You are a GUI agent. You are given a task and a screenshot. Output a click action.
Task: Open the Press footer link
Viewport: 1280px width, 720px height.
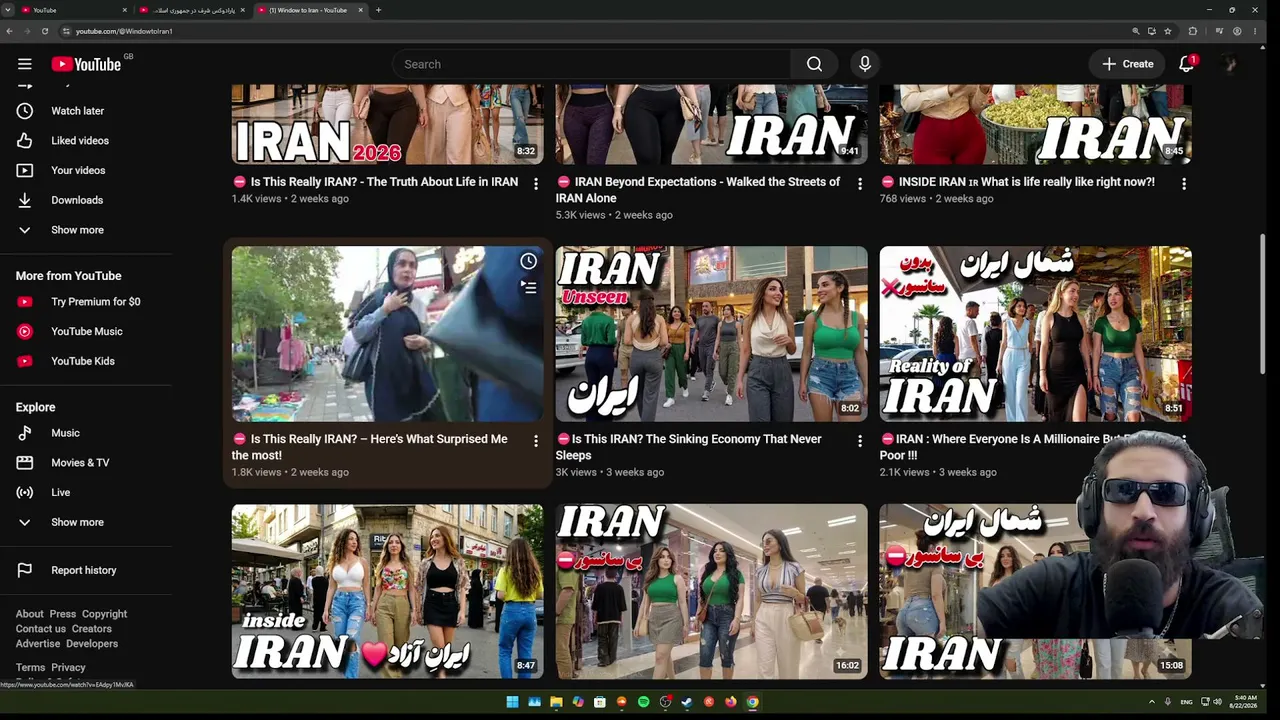(63, 614)
